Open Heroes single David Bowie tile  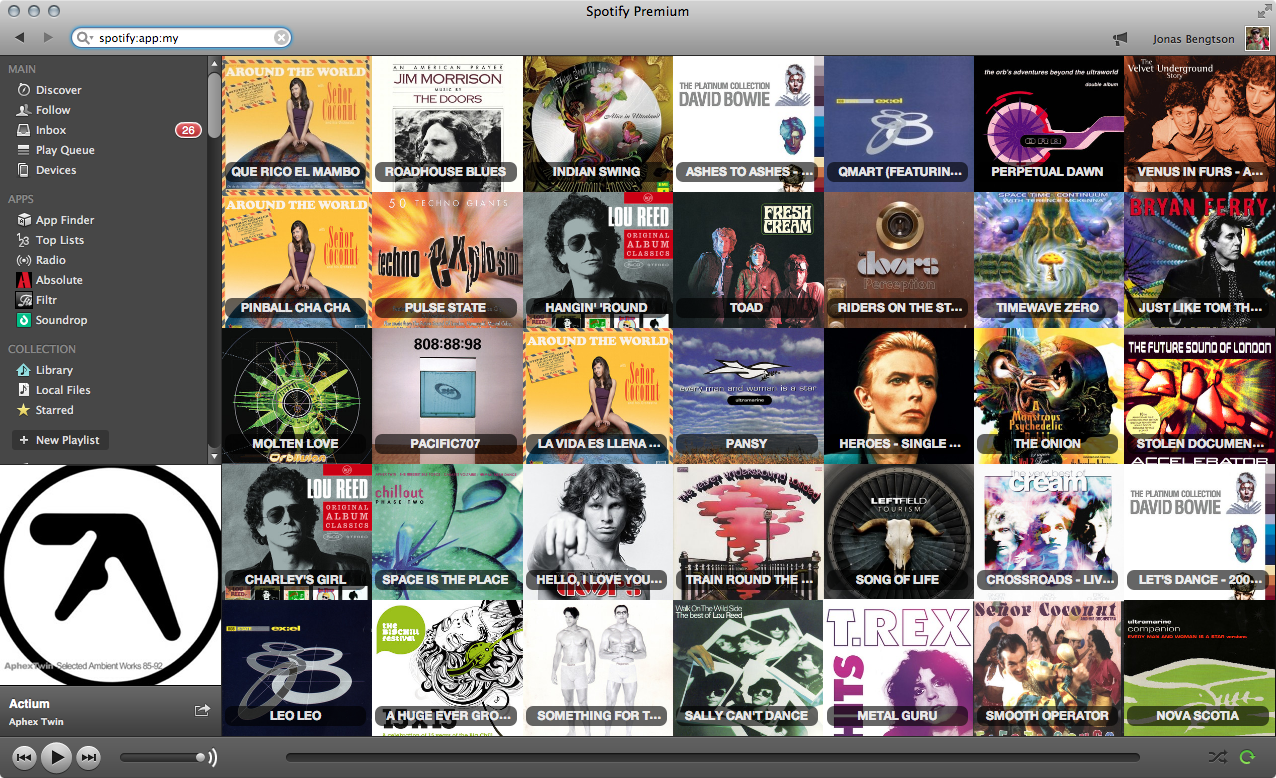[898, 395]
